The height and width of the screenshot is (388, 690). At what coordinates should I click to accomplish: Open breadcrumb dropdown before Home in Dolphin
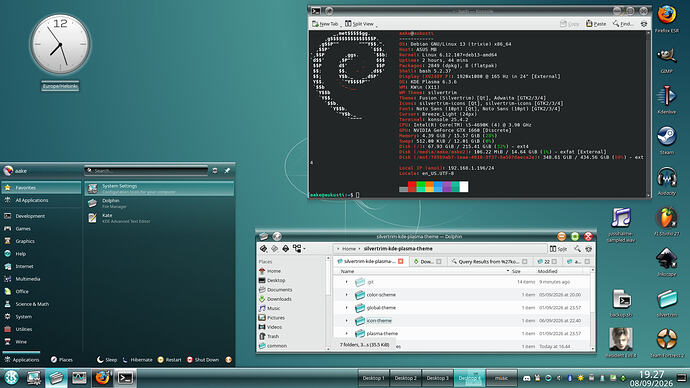click(x=338, y=249)
